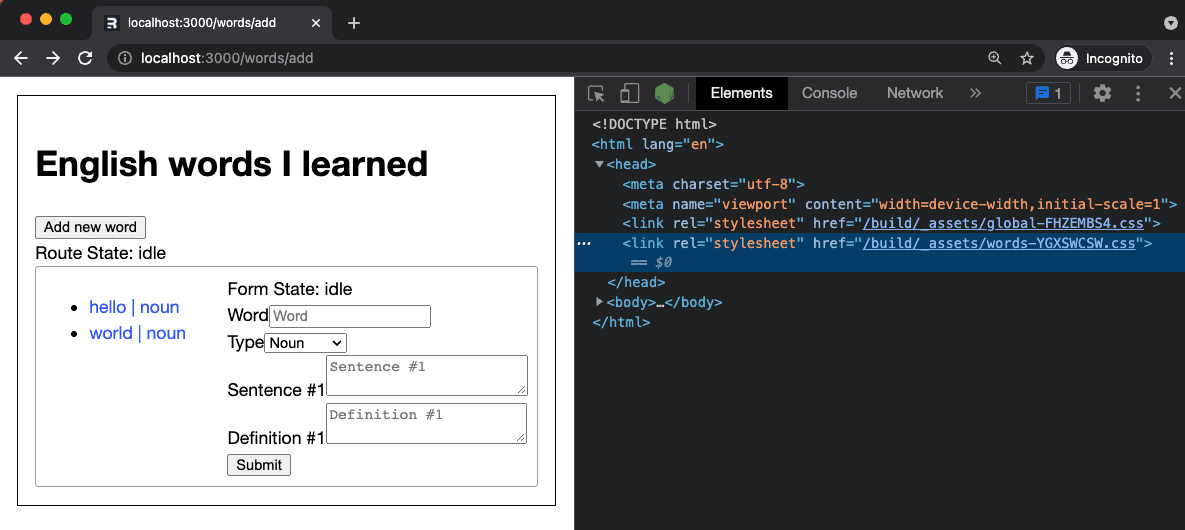1185x530 pixels.
Task: Open the DevTools three-dot customize menu
Action: pos(1138,93)
